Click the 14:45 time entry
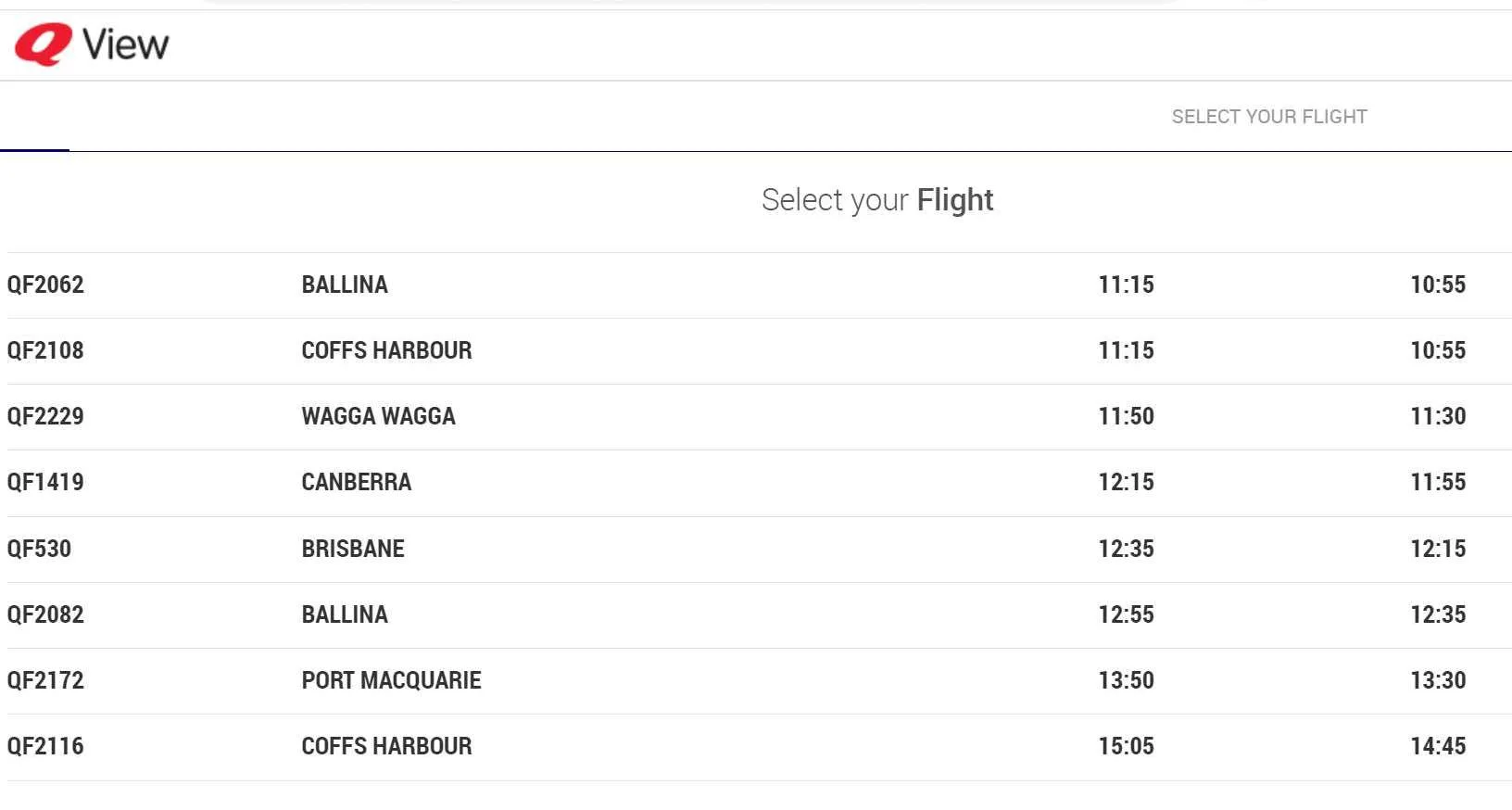Viewport: 1512px width, 810px height. (1438, 746)
